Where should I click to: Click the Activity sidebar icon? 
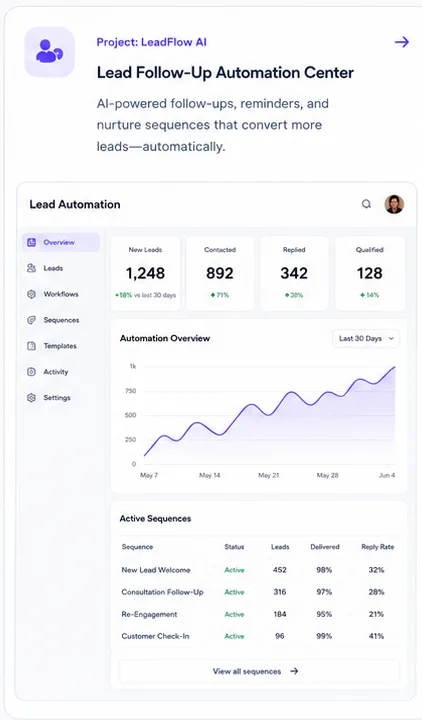click(31, 372)
